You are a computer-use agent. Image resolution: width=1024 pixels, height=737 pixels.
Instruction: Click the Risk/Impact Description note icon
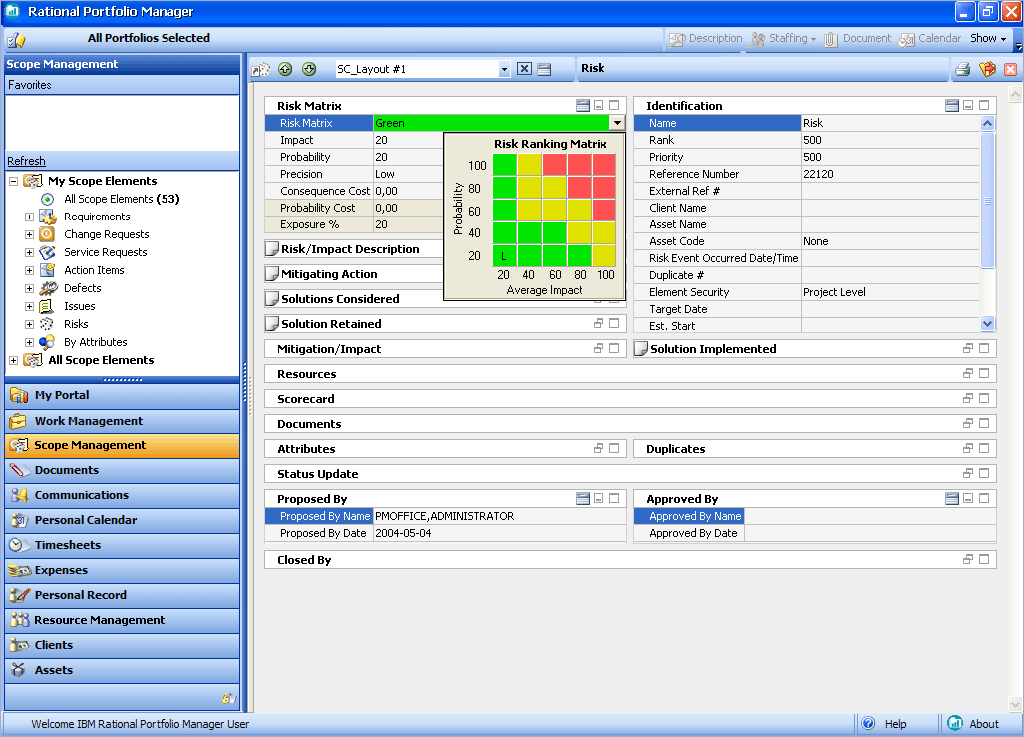272,249
